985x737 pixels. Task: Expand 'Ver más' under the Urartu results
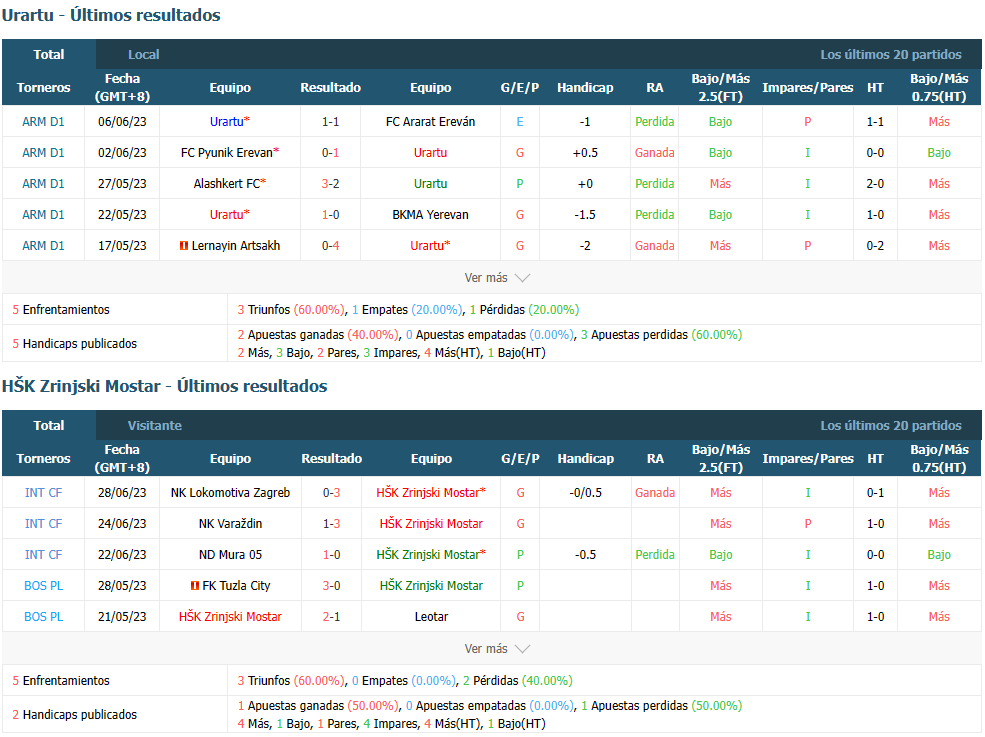(x=497, y=278)
